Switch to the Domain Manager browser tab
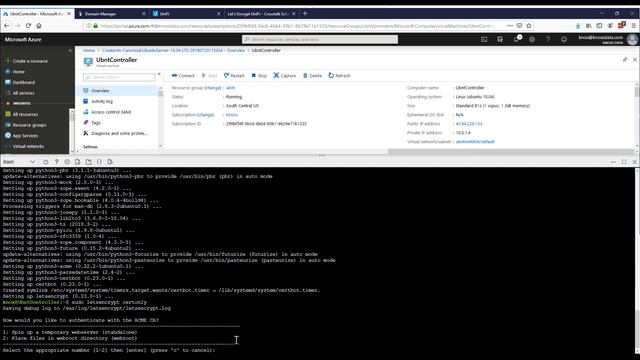 point(111,13)
